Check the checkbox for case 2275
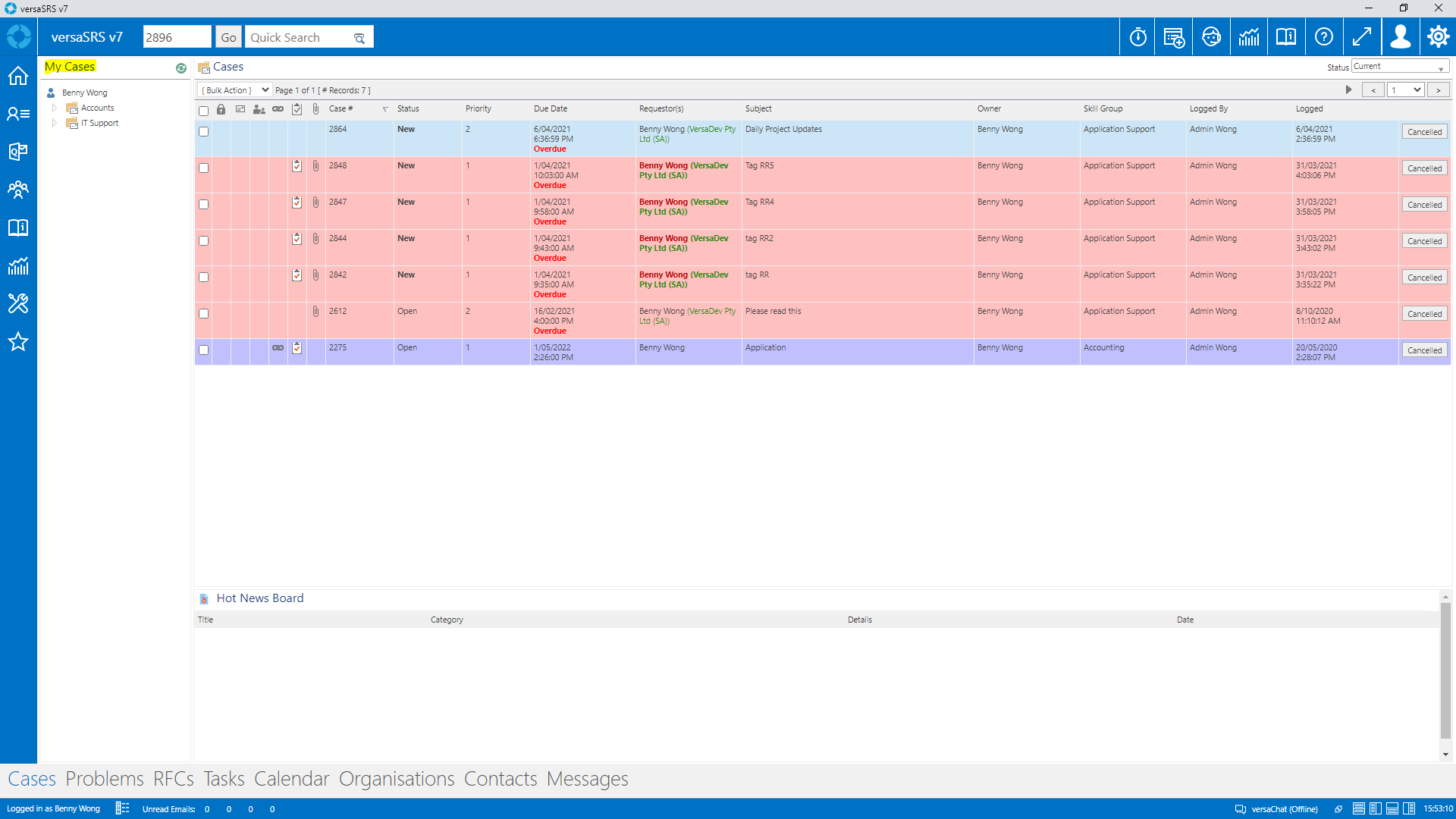This screenshot has height=819, width=1456. coord(203,350)
